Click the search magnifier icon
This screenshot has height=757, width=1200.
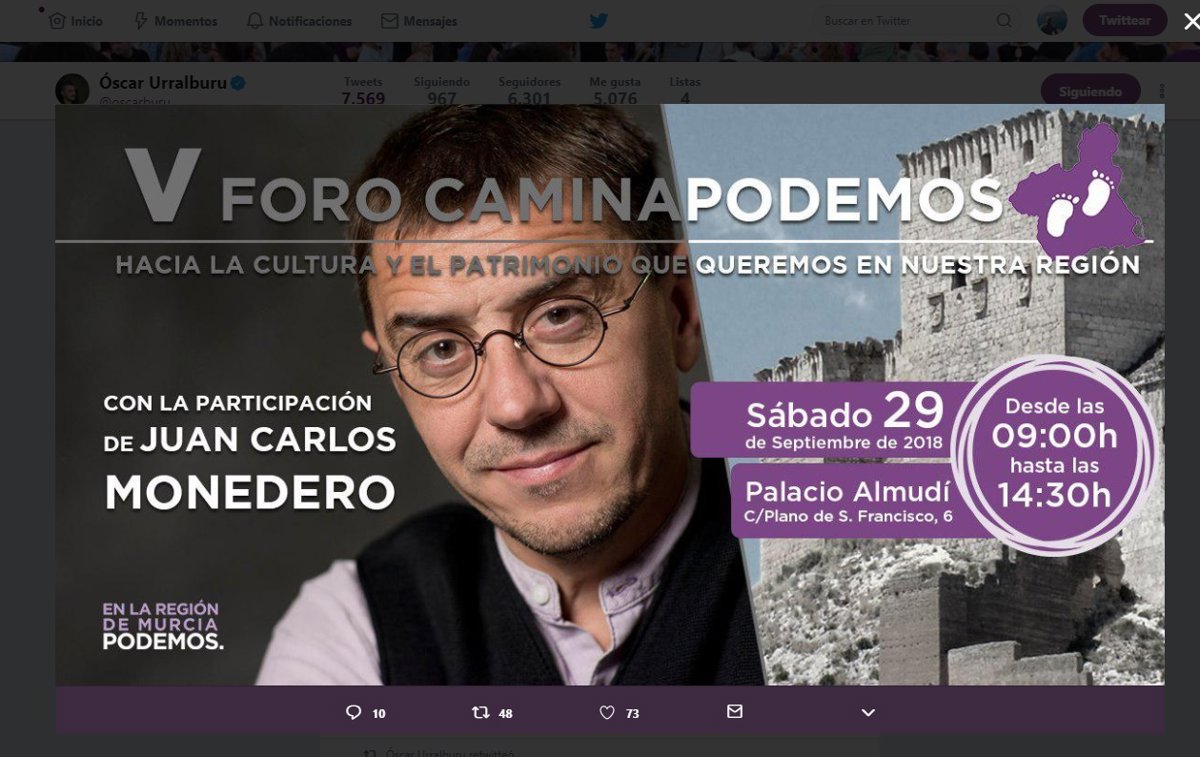tap(1004, 21)
